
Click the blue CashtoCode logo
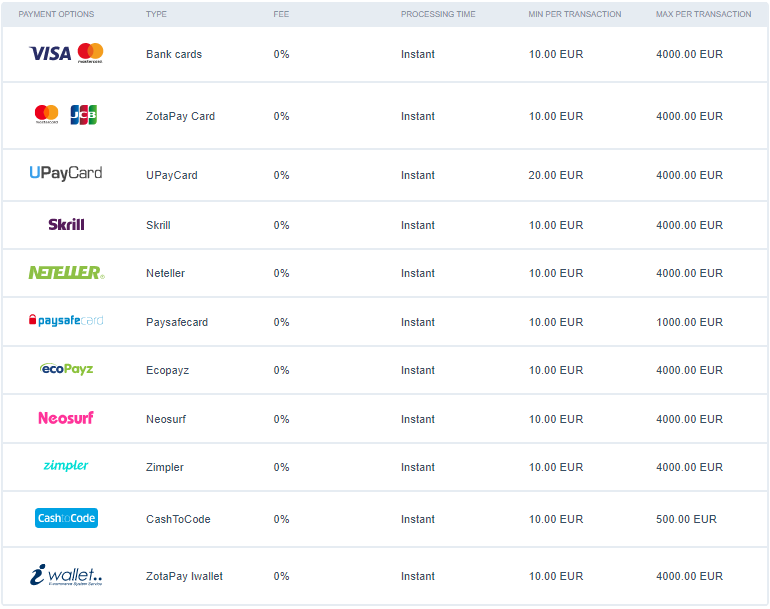pyautogui.click(x=66, y=518)
